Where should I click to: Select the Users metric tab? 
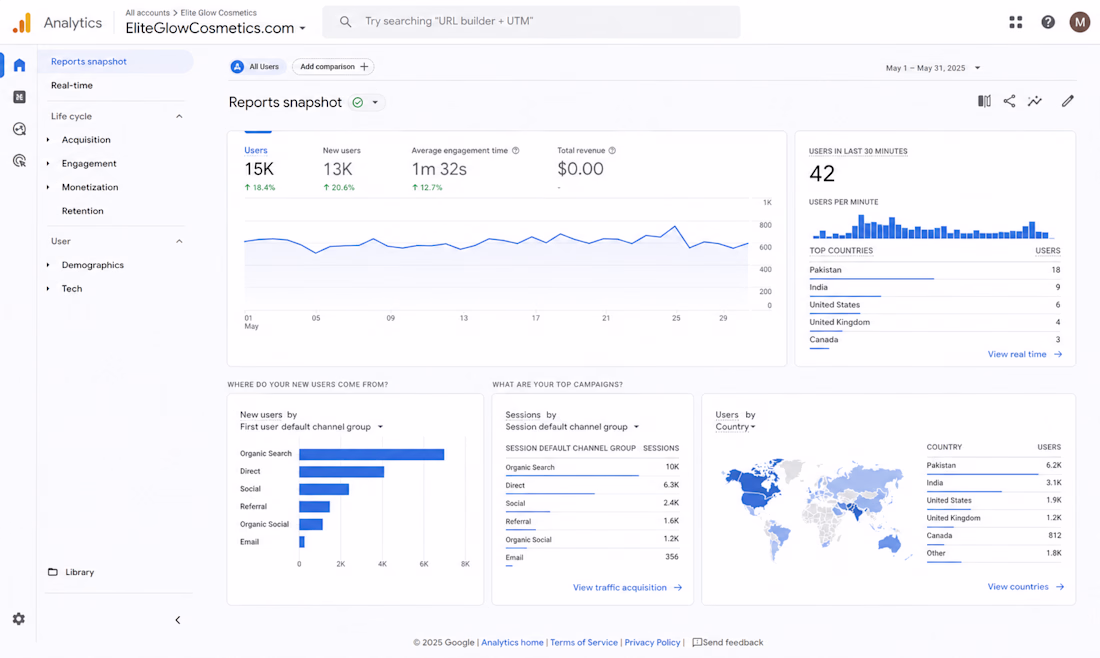259,168
